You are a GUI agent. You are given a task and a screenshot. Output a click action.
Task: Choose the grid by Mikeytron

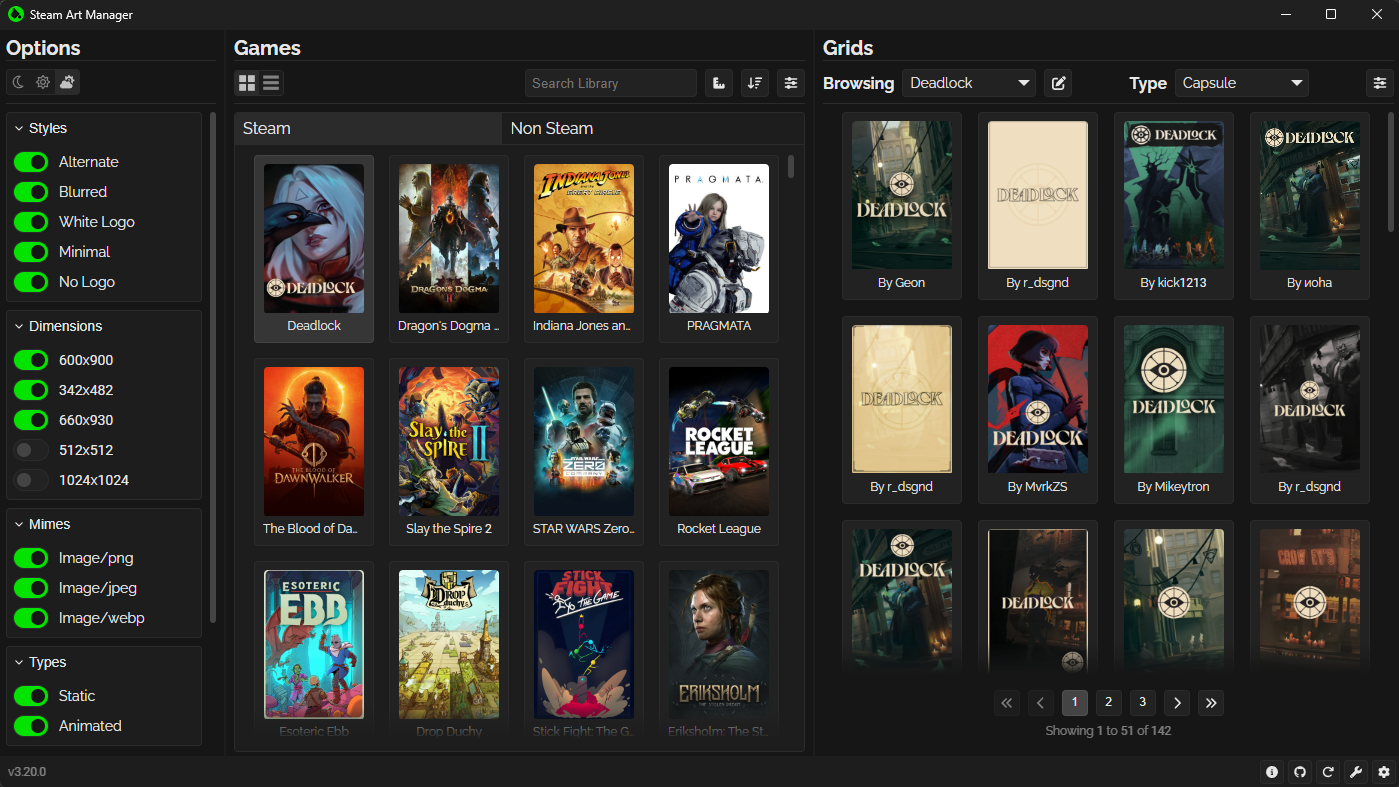(1174, 409)
